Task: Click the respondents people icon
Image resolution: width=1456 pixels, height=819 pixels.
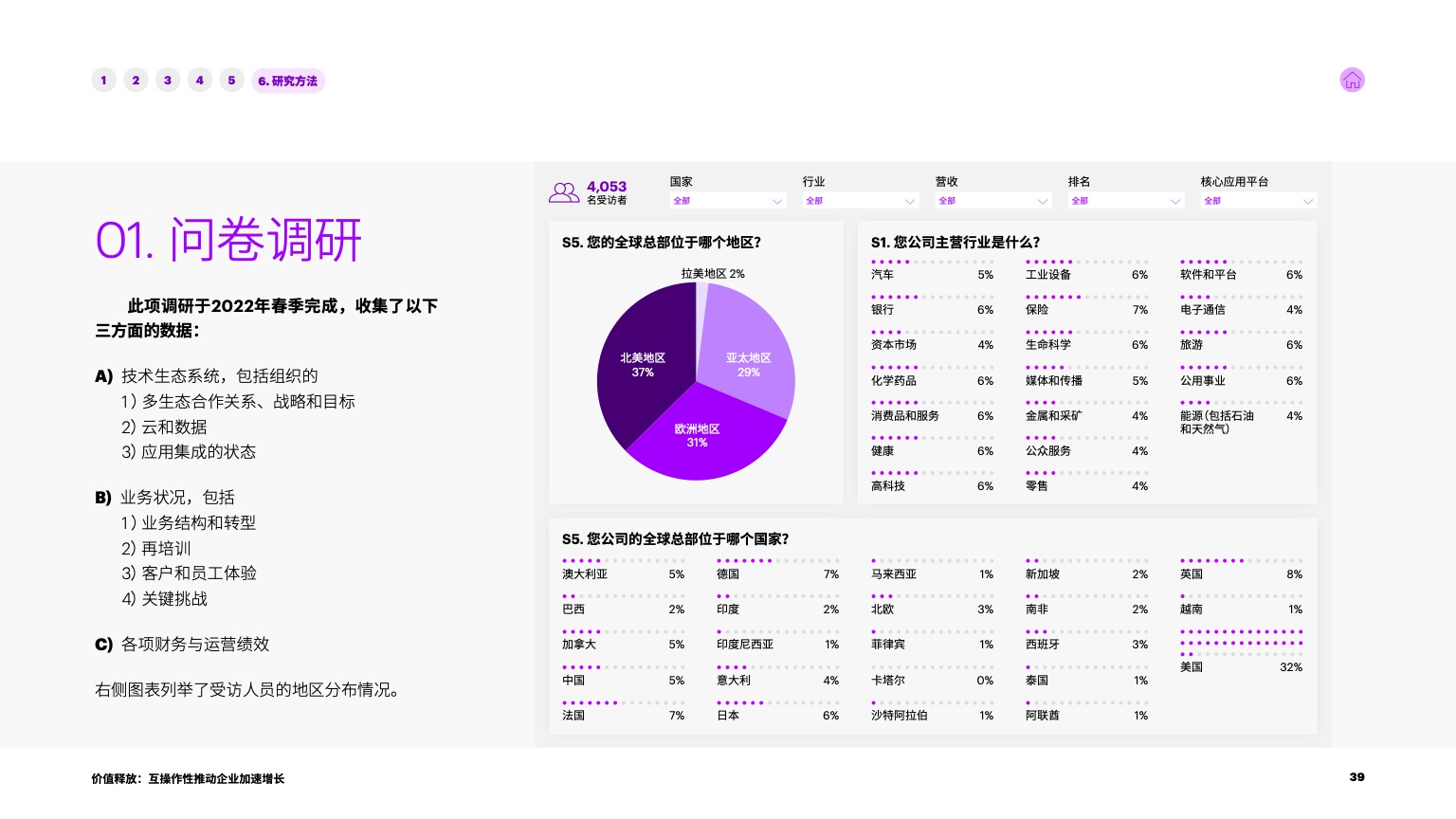Action: click(x=563, y=192)
